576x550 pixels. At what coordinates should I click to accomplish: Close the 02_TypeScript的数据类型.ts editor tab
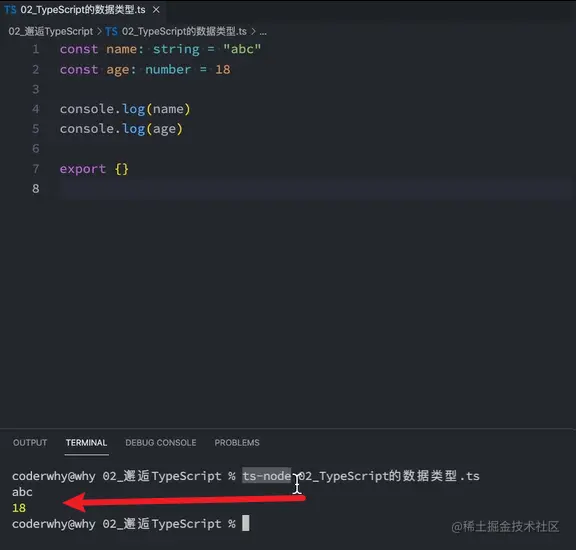click(x=156, y=10)
